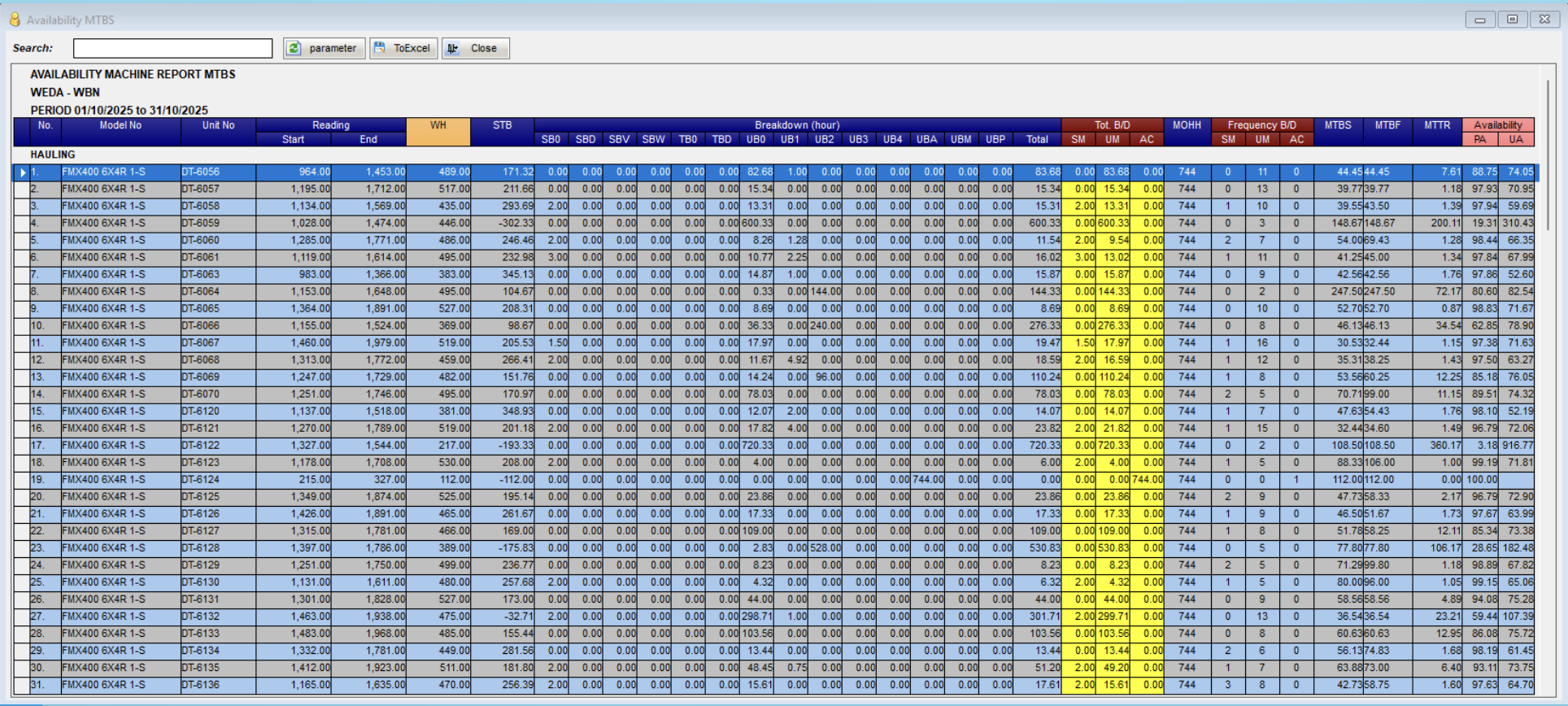This screenshot has height=706, width=1568.
Task: Click the "PA" availability sub-header
Action: [1480, 139]
